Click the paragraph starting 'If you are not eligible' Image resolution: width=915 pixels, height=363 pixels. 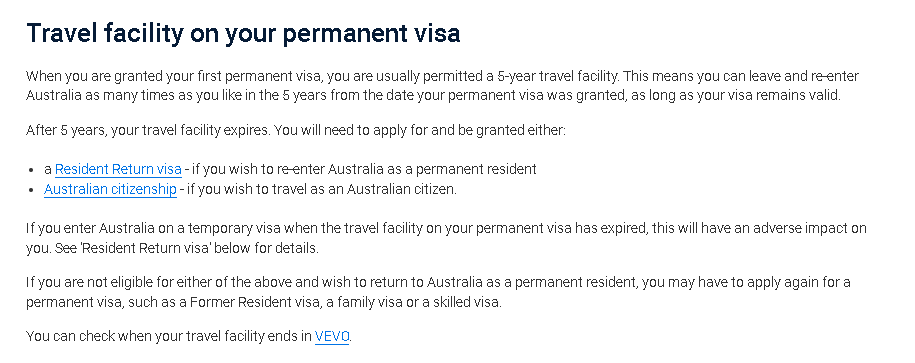pos(438,292)
